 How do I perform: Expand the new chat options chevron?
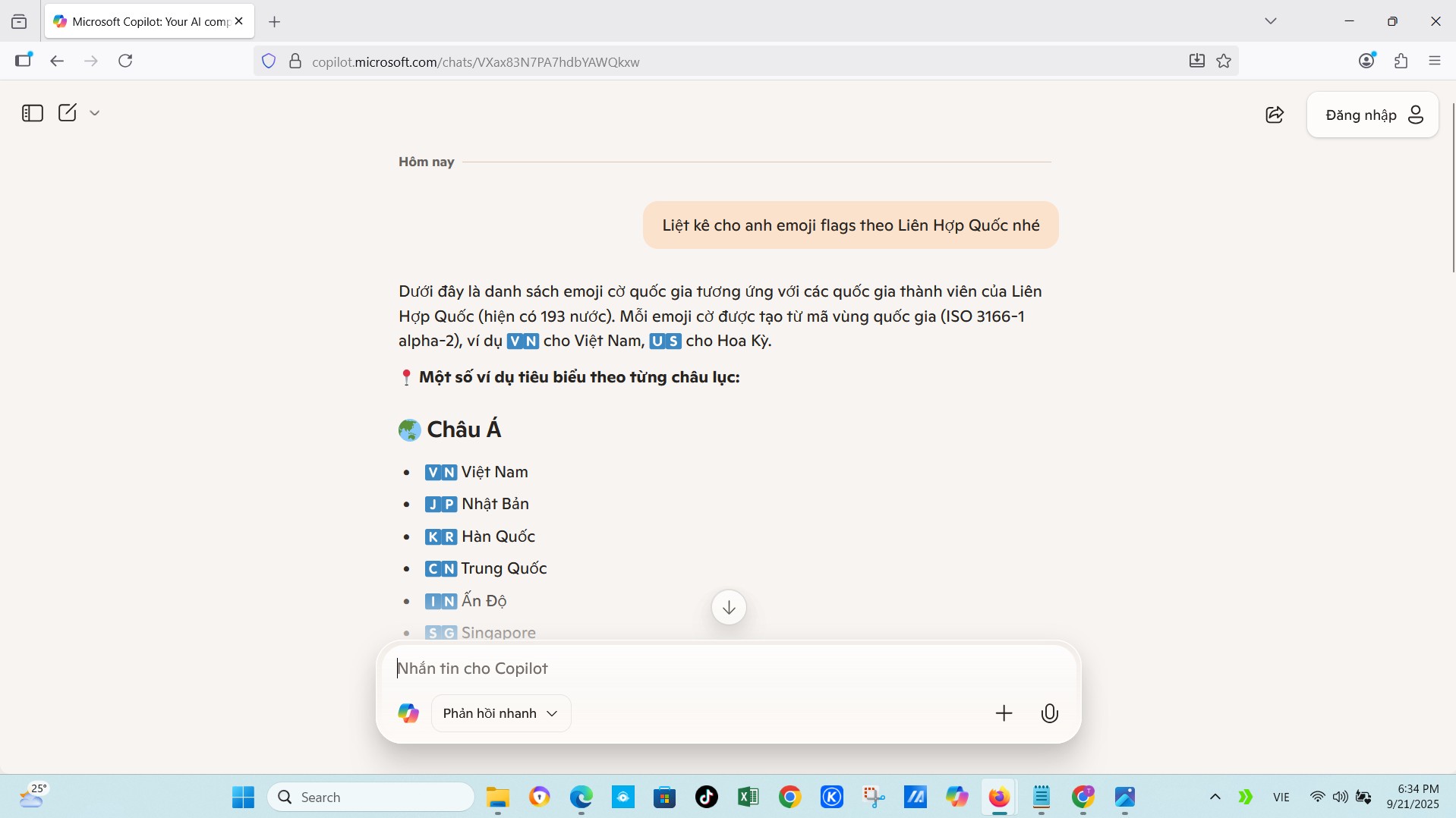95,113
